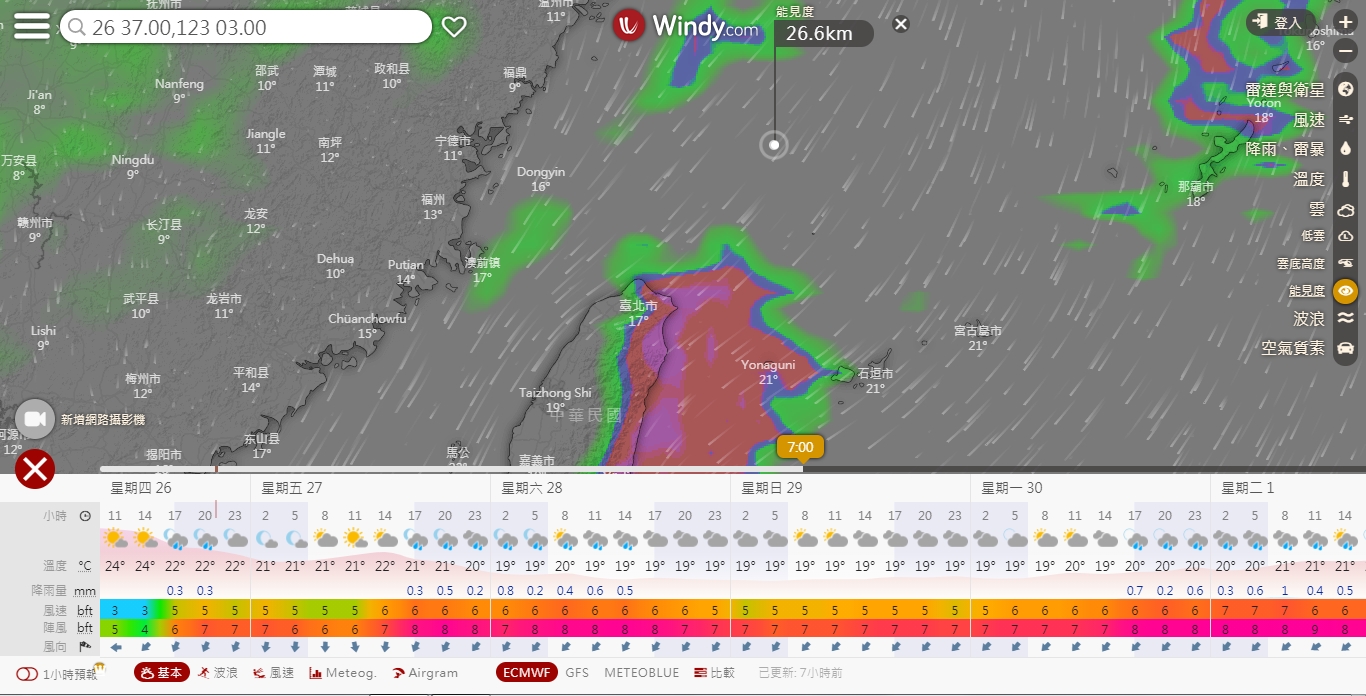1366x696 pixels.
Task: Click the 星期六 28 day header
Action: click(x=532, y=488)
